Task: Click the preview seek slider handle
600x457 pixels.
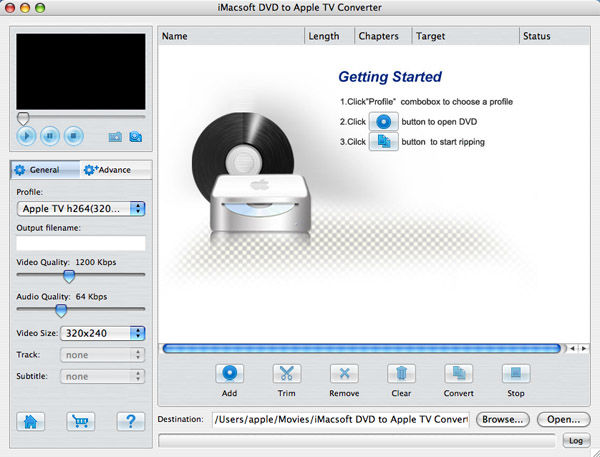Action: pos(23,119)
